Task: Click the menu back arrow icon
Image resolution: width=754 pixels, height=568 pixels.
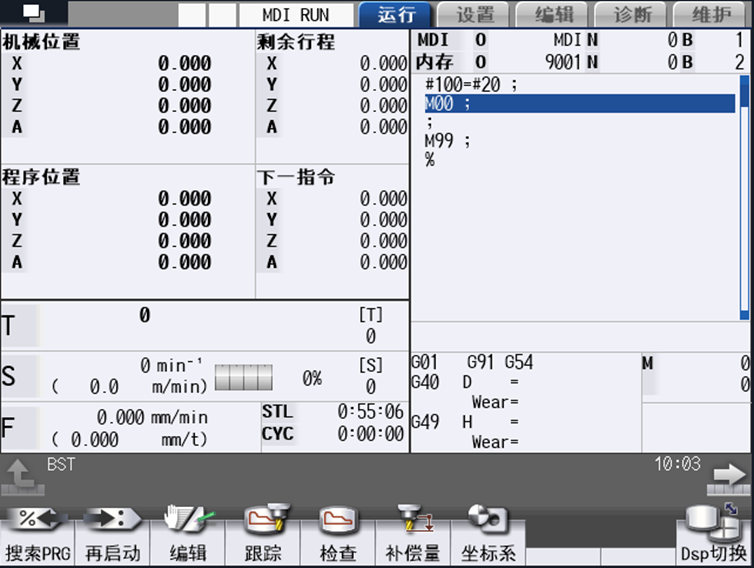Action: 21,477
